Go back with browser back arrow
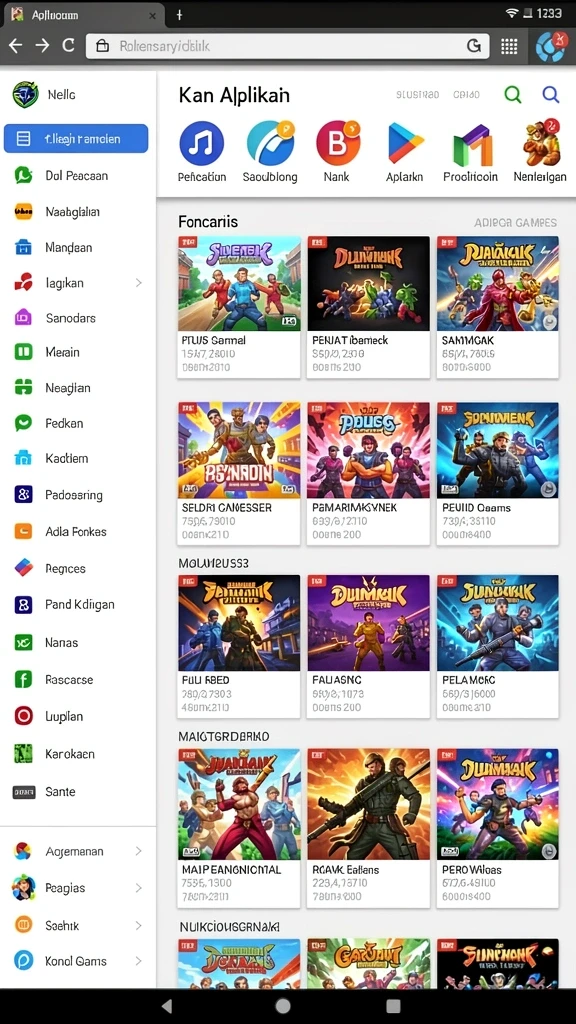The width and height of the screenshot is (576, 1024). click(16, 46)
